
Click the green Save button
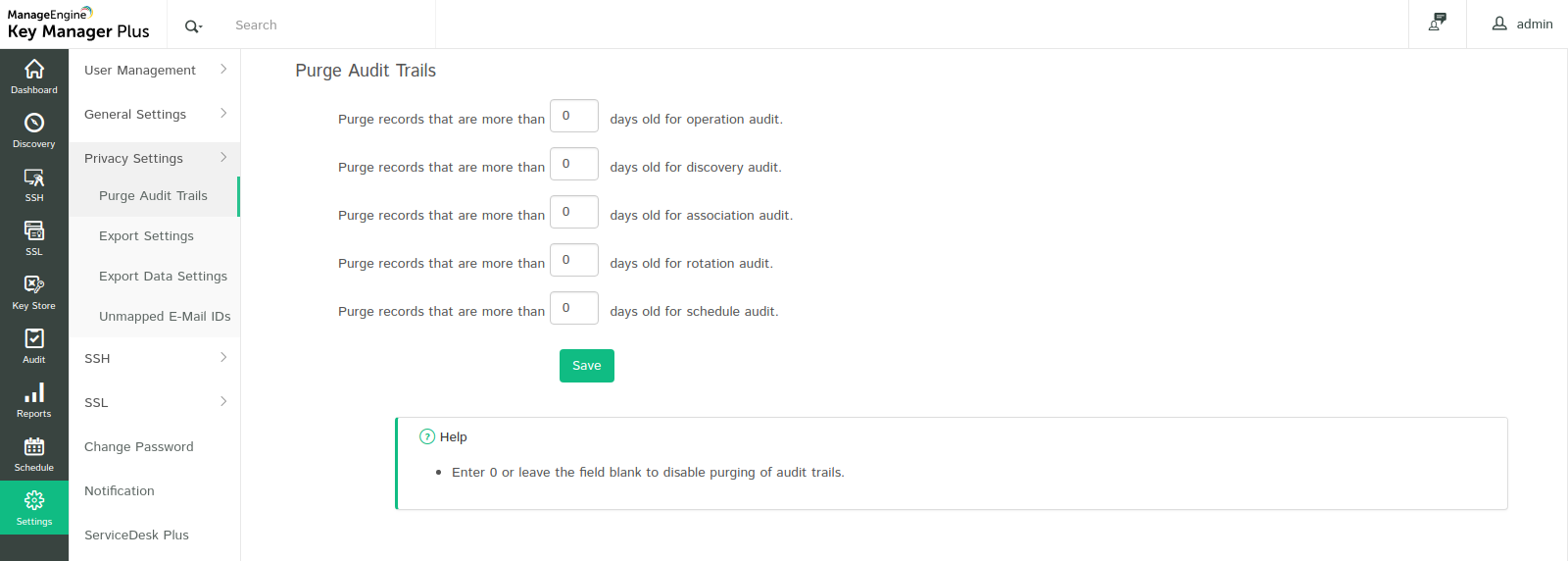click(x=586, y=366)
